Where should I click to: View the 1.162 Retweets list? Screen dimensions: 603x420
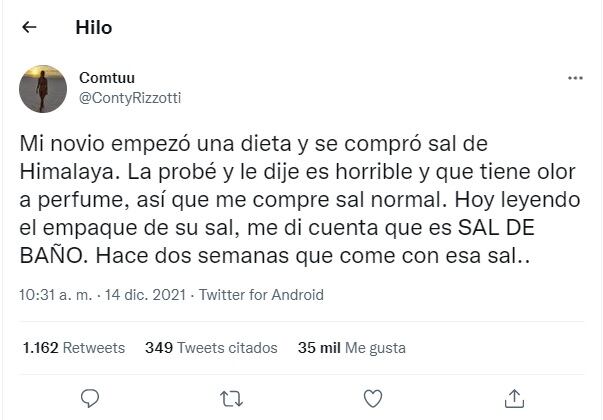click(x=73, y=348)
